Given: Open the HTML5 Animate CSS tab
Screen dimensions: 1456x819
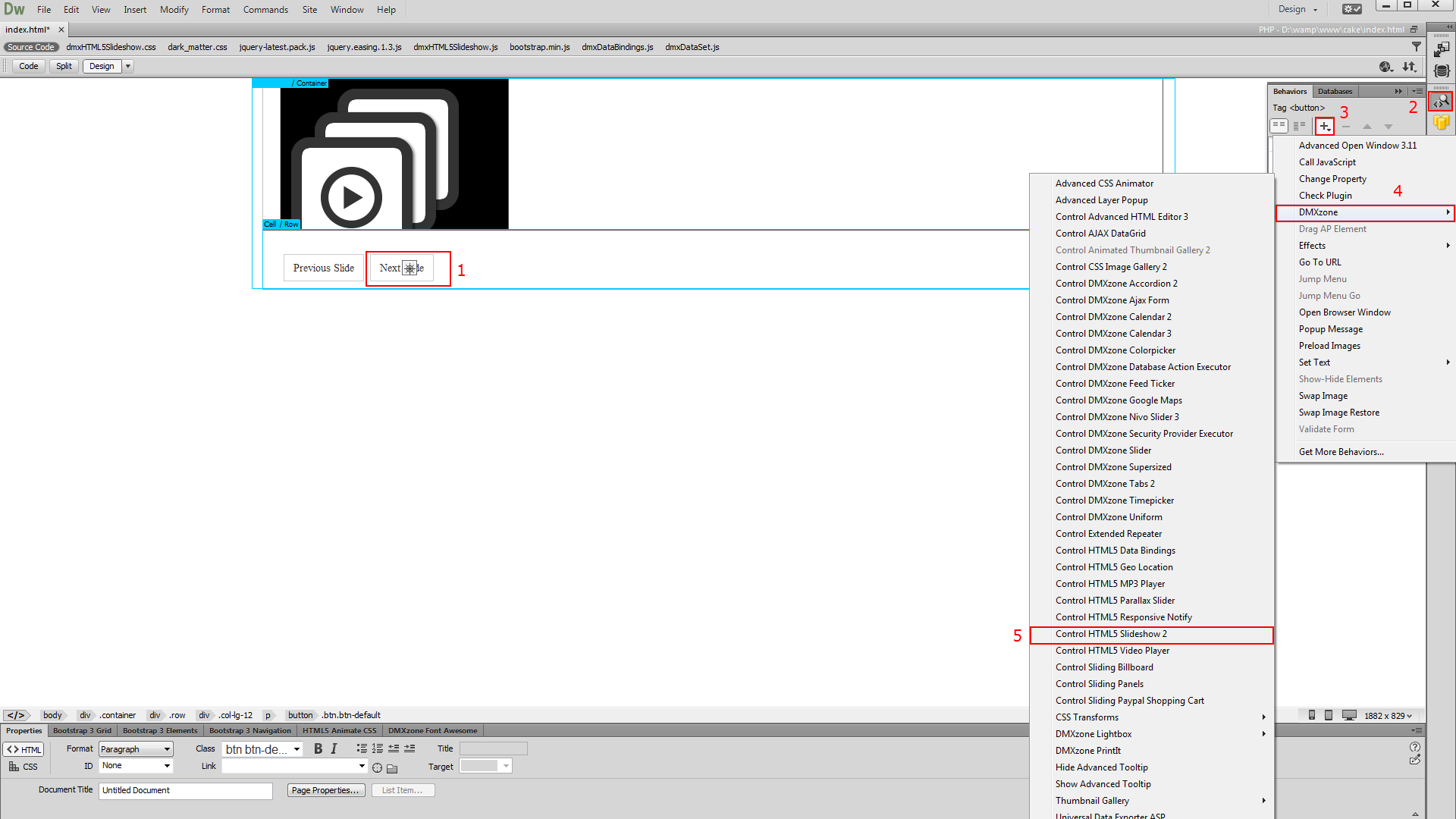Looking at the screenshot, I should click(x=339, y=731).
